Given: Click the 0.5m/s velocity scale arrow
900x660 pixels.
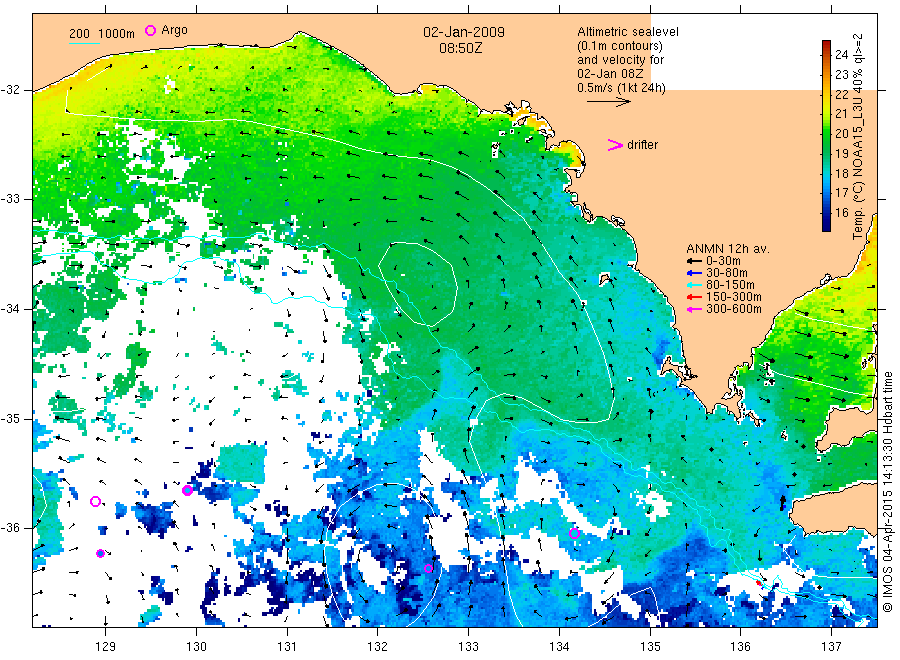Looking at the screenshot, I should [x=608, y=102].
